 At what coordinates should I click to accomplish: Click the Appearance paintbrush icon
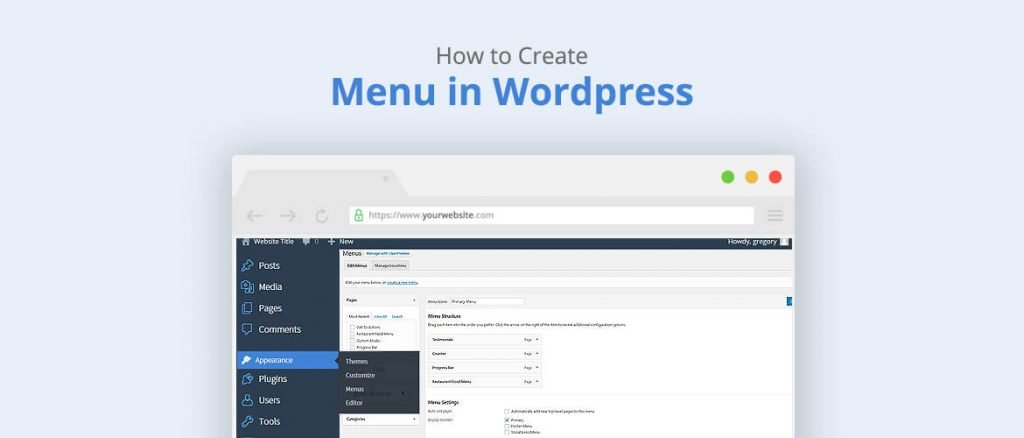tap(246, 360)
